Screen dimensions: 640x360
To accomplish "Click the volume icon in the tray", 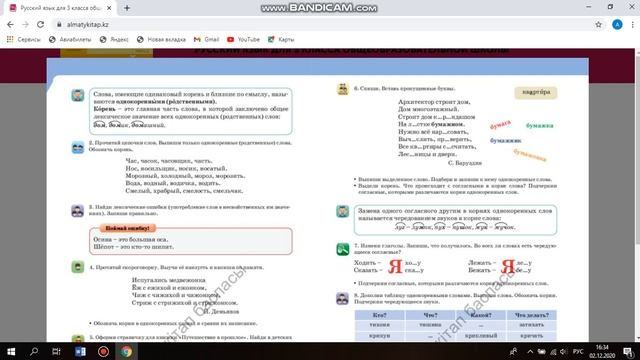I will pos(564,351).
